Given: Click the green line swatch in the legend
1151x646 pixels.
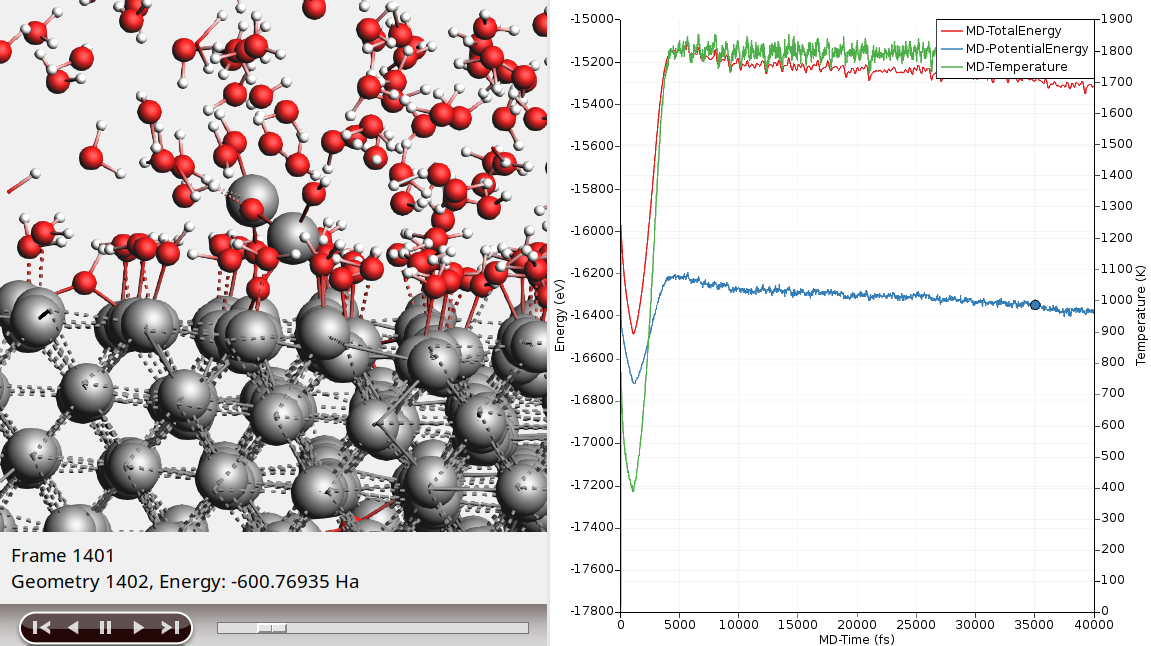Looking at the screenshot, I should (x=951, y=67).
